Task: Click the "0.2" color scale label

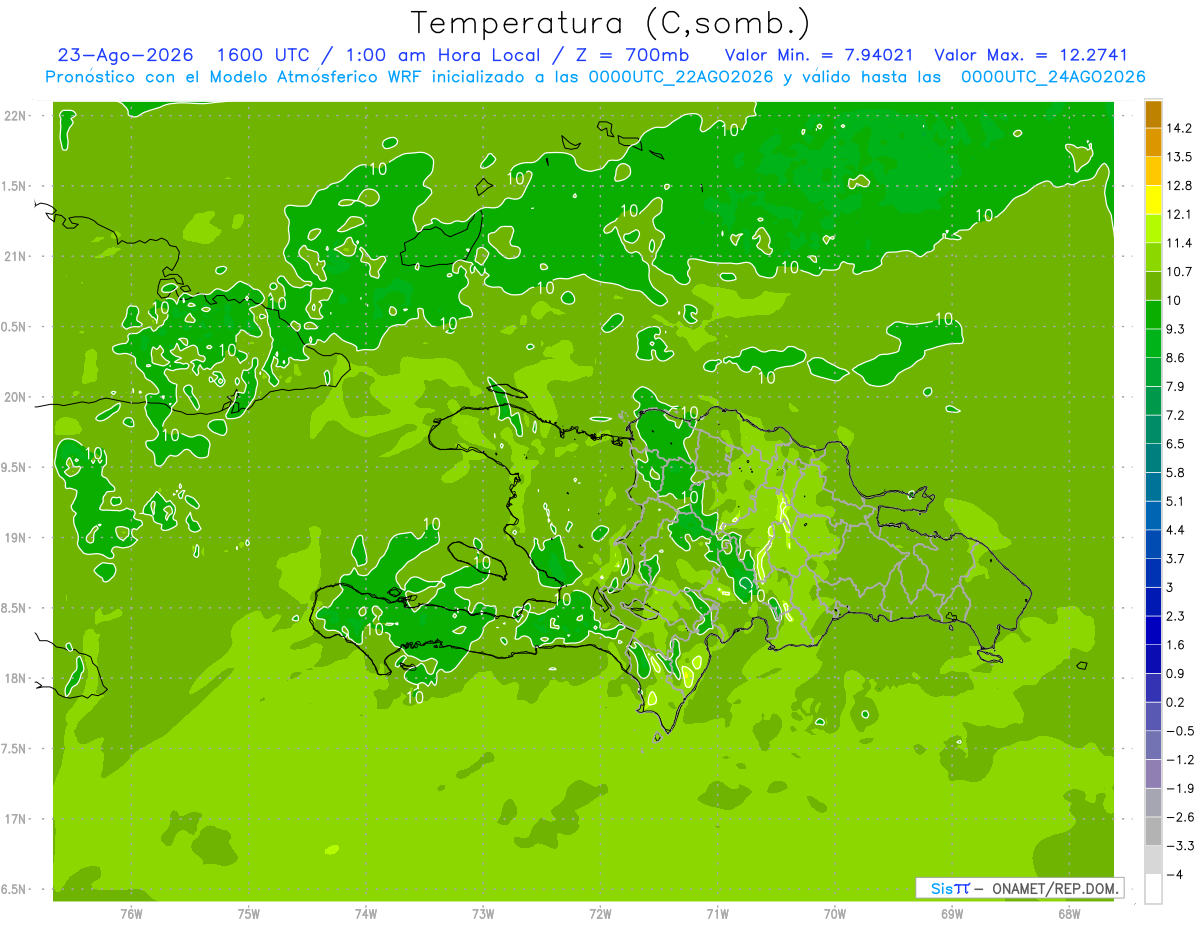Action: (x=1175, y=702)
